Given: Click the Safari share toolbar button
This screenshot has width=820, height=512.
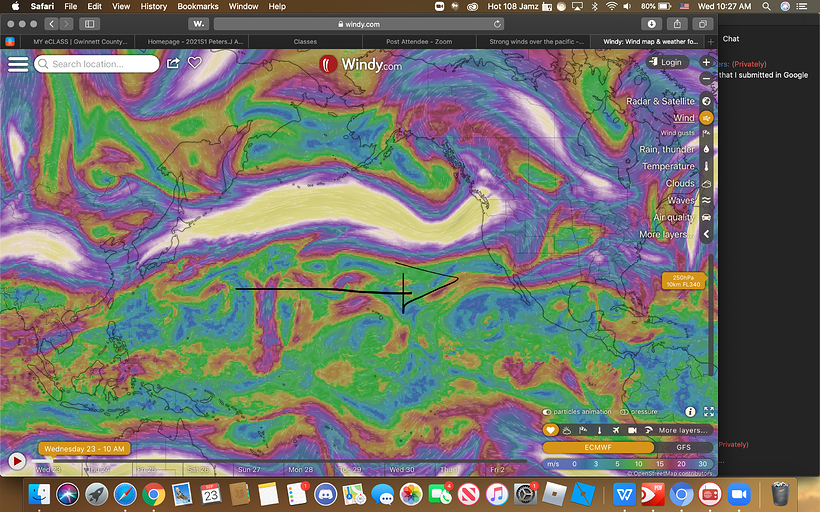Looking at the screenshot, I should coord(677,24).
